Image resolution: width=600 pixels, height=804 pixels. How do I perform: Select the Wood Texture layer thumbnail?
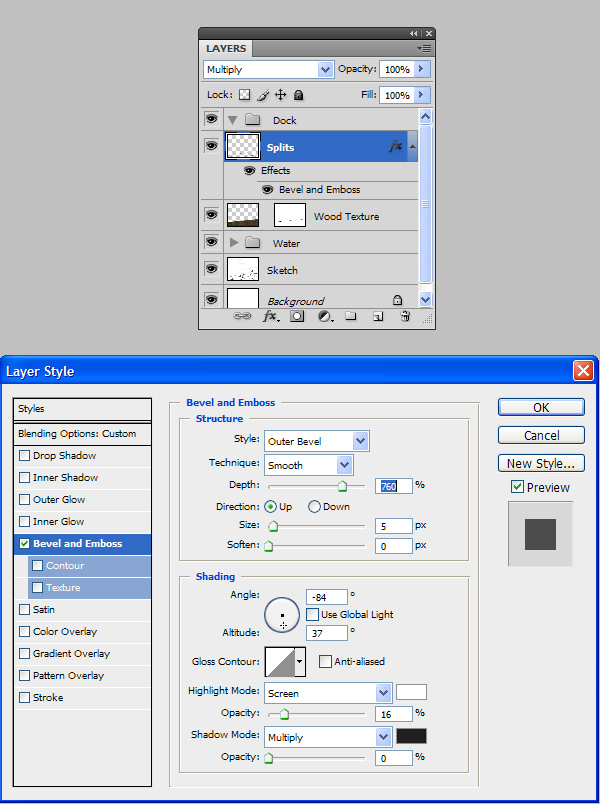[x=243, y=215]
